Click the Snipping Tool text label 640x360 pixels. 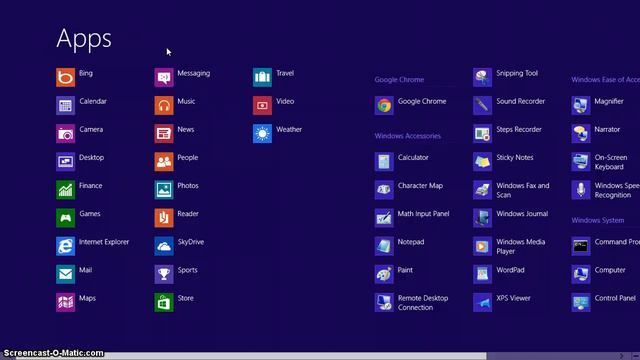pos(517,73)
